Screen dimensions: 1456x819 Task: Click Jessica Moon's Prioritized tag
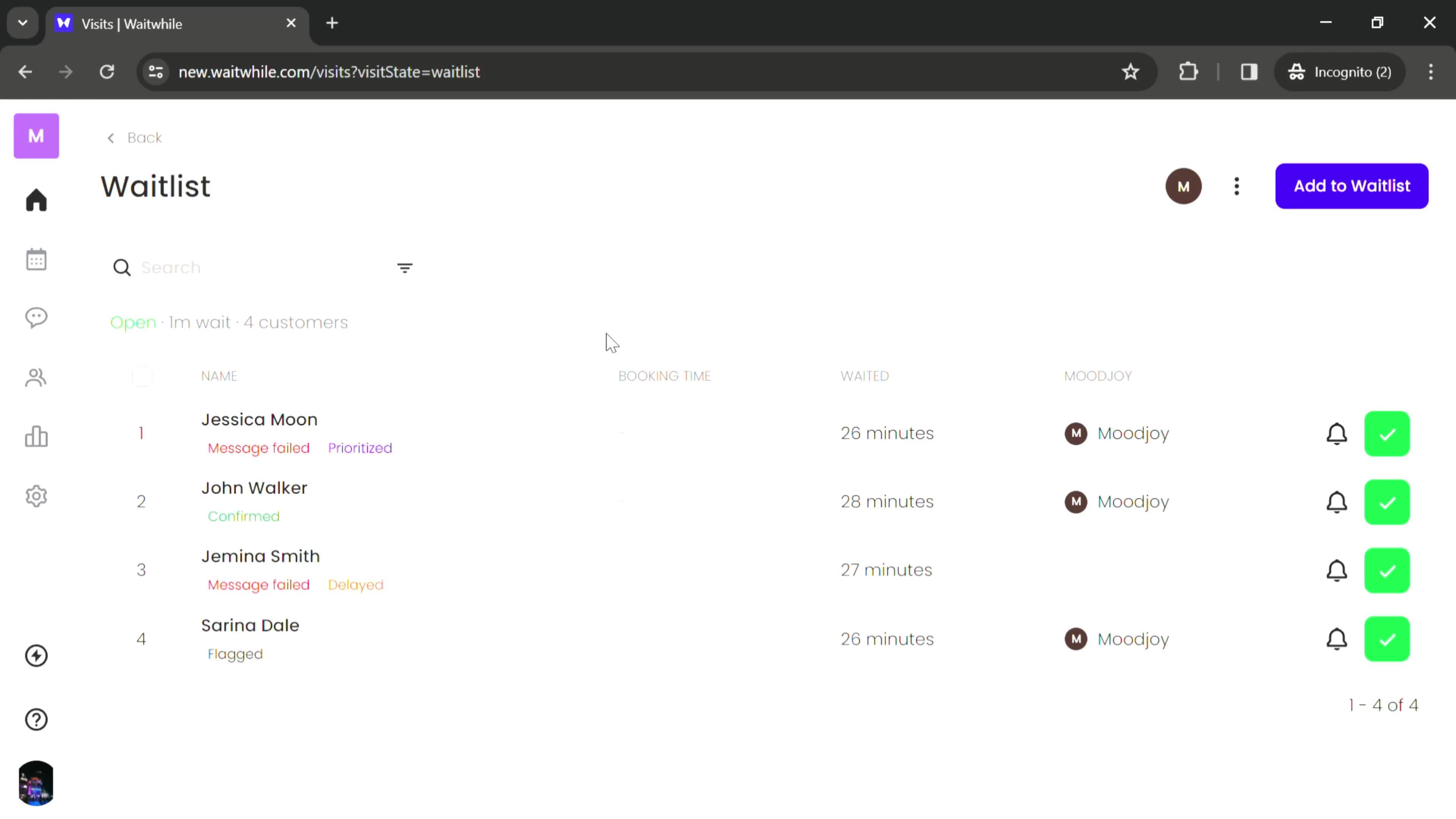click(x=360, y=448)
